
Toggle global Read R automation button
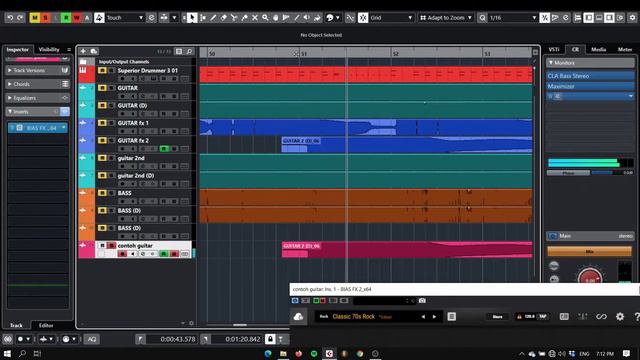click(x=66, y=18)
